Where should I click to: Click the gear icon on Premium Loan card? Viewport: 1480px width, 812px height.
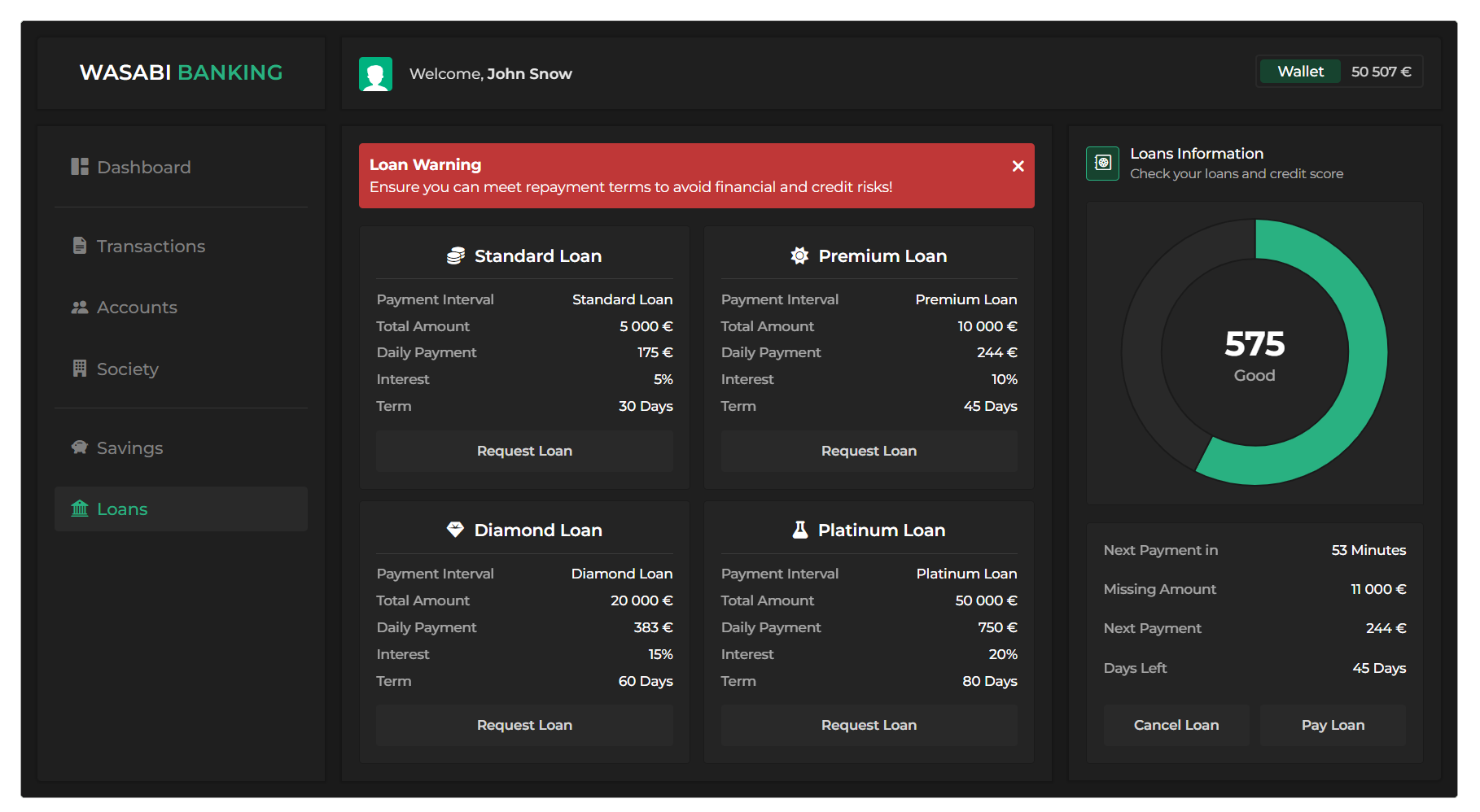coord(799,255)
